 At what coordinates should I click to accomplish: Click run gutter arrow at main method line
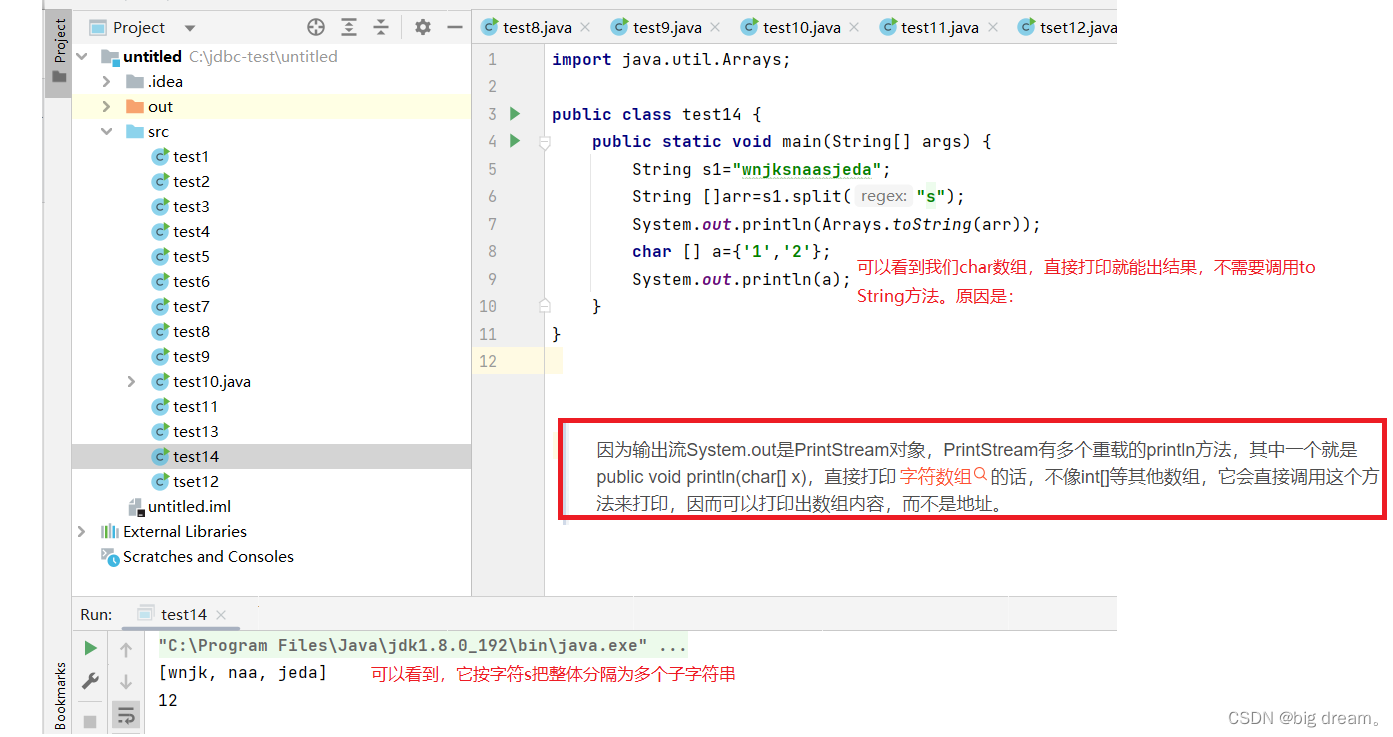tap(515, 141)
